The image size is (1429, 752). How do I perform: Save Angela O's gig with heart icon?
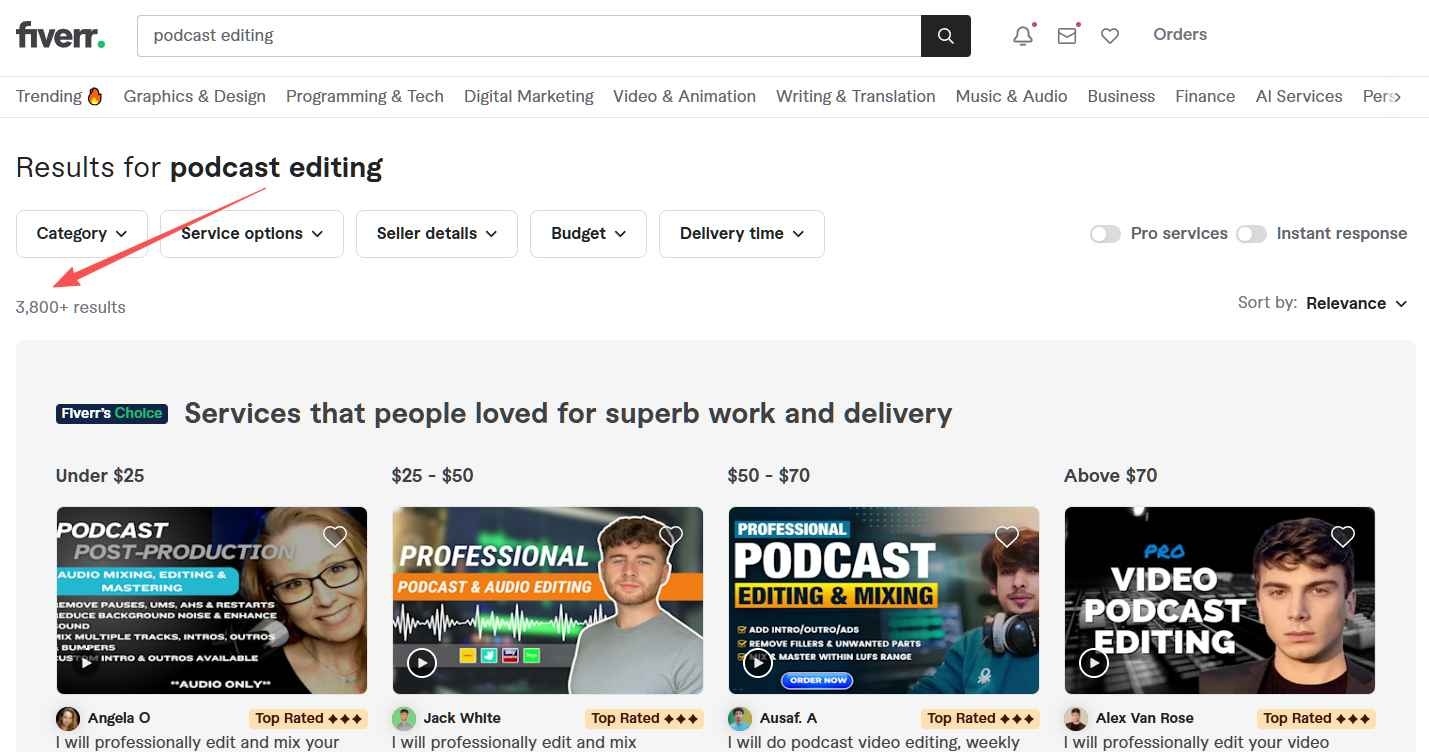point(335,537)
